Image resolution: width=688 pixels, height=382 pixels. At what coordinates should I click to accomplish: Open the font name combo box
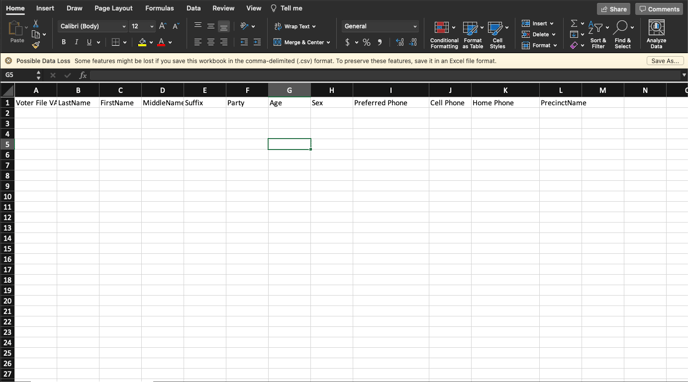click(93, 26)
